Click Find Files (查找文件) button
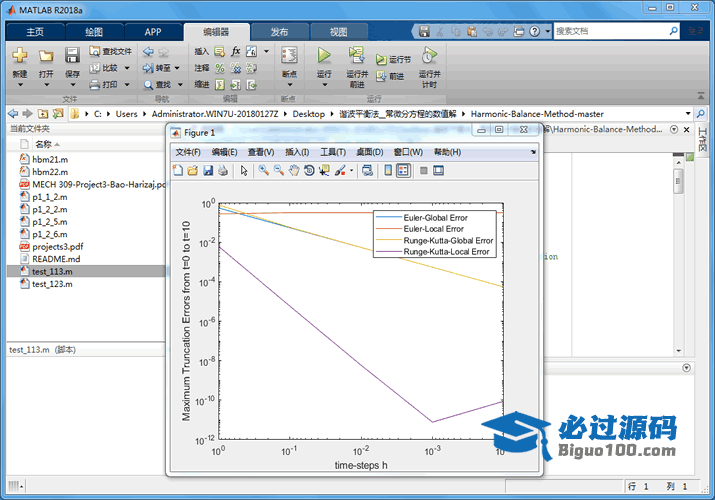Screen dimensions: 715x500 coord(111,52)
